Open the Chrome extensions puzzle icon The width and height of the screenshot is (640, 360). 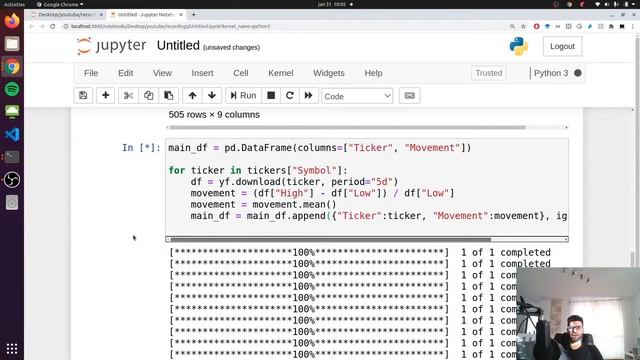611,27
